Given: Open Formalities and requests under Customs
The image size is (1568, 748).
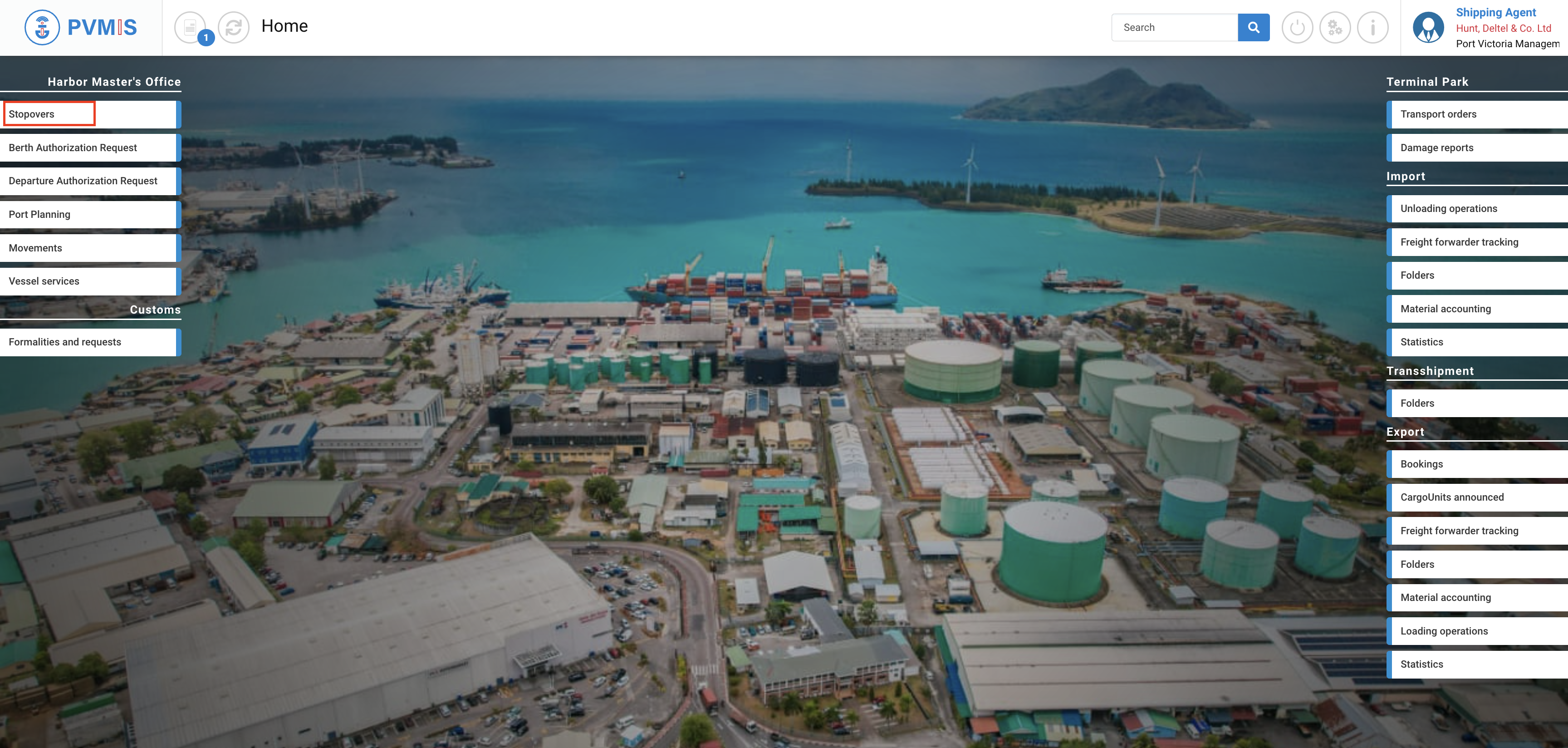Looking at the screenshot, I should (x=64, y=342).
